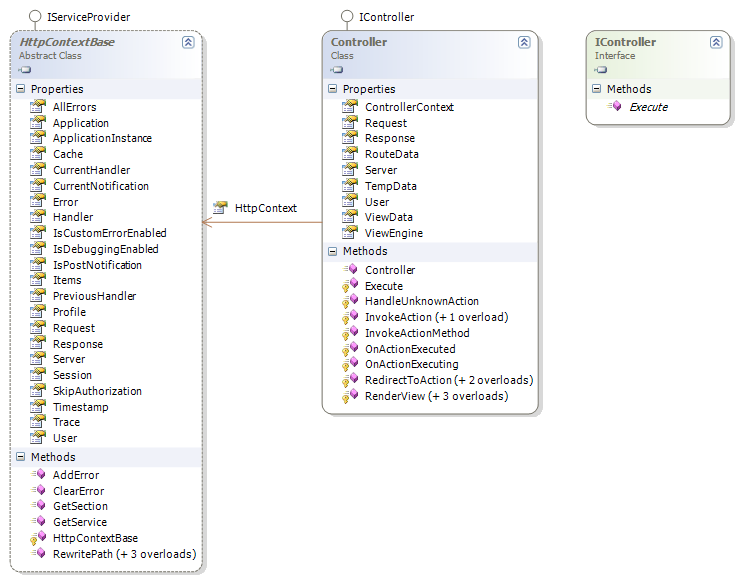
Task: Select RedirectToAction (+ 2 overloads) method
Action: (449, 380)
